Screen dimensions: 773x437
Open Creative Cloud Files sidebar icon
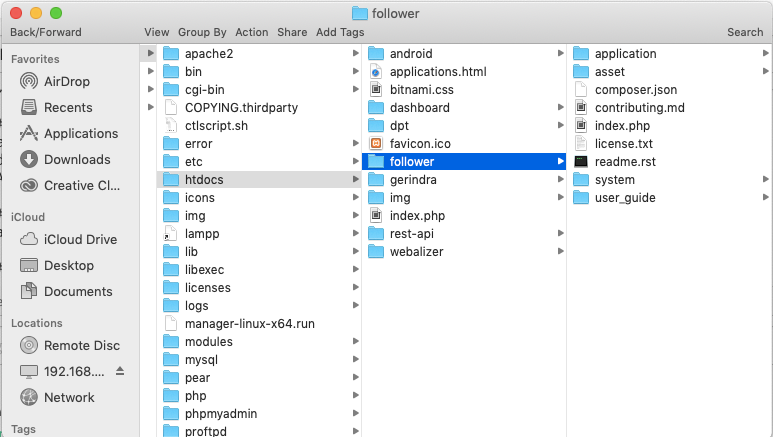point(29,185)
